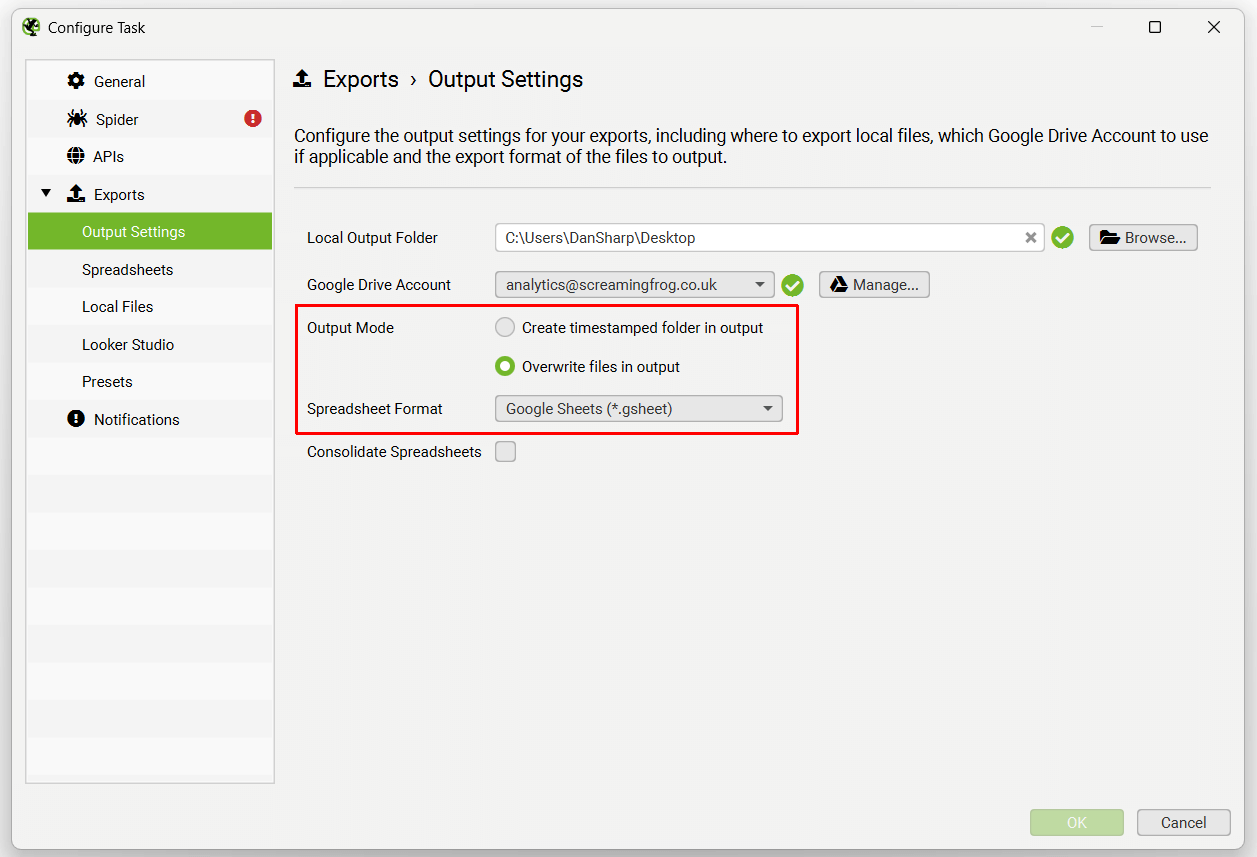This screenshot has height=857, width=1257.
Task: Click the warning icon next to Notifications
Action: pyautogui.click(x=78, y=419)
